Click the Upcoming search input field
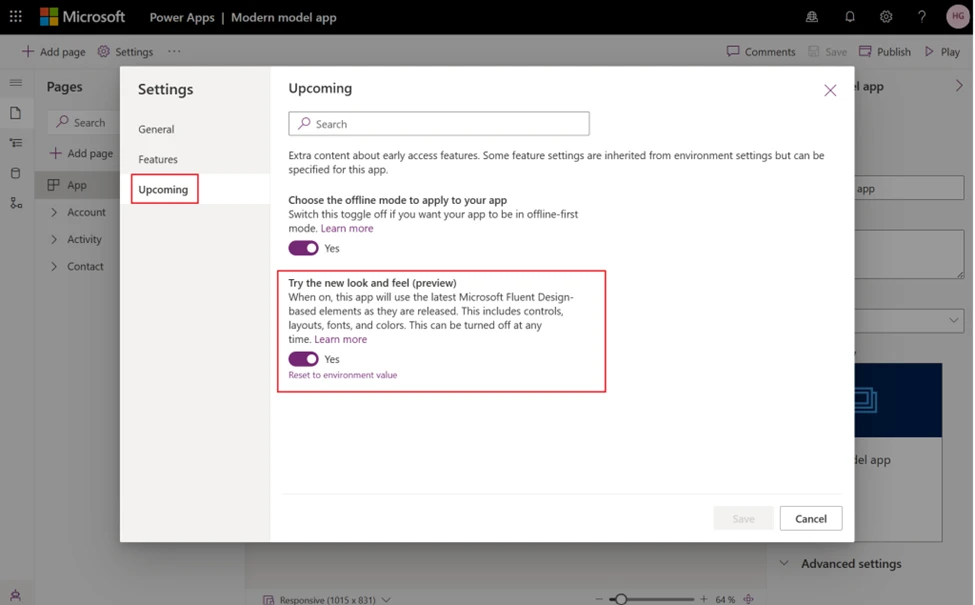This screenshot has height=605, width=975. 438,123
